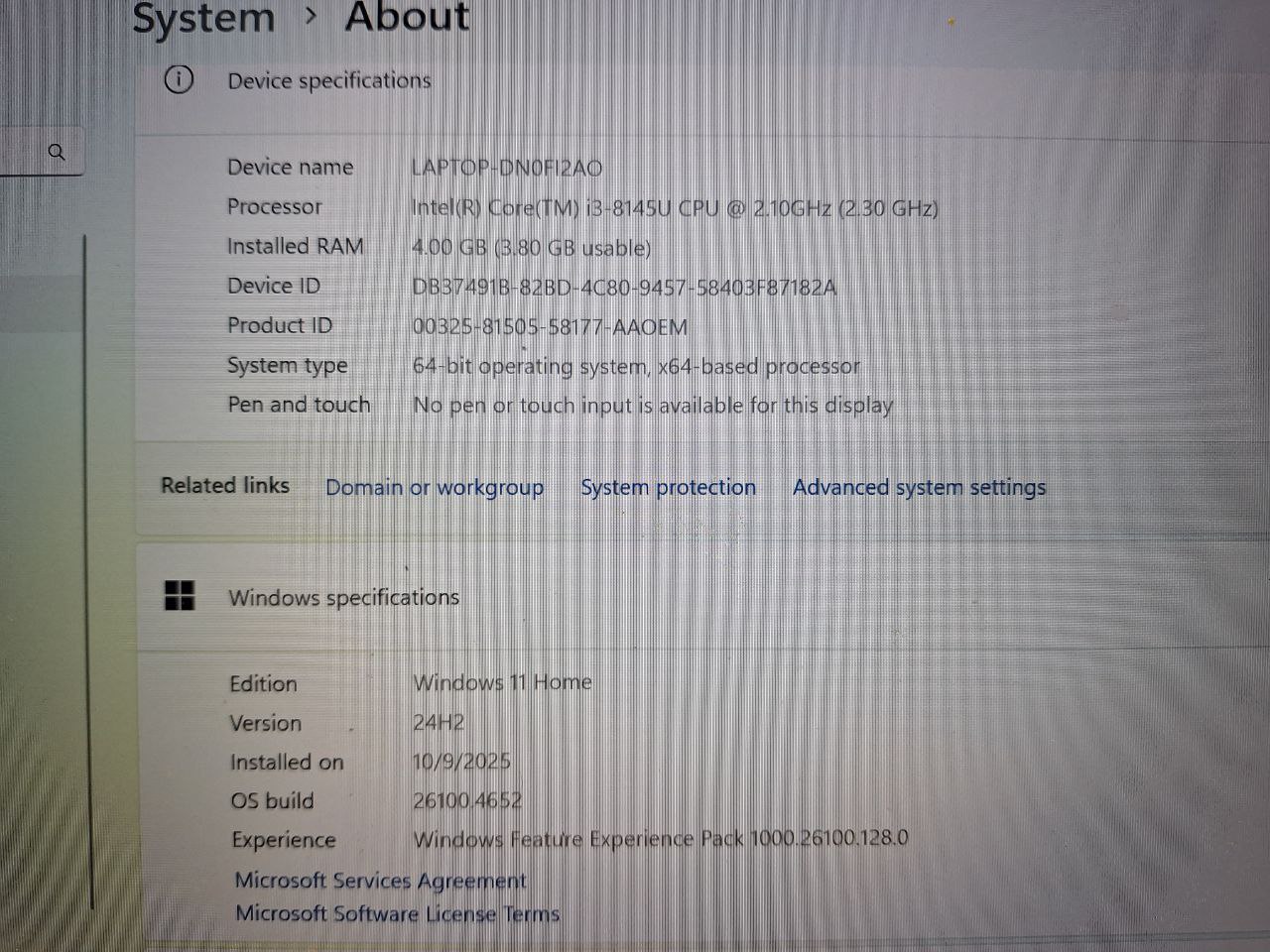View the Microsoft Software License Terms
The width and height of the screenshot is (1270, 952).
tap(397, 913)
